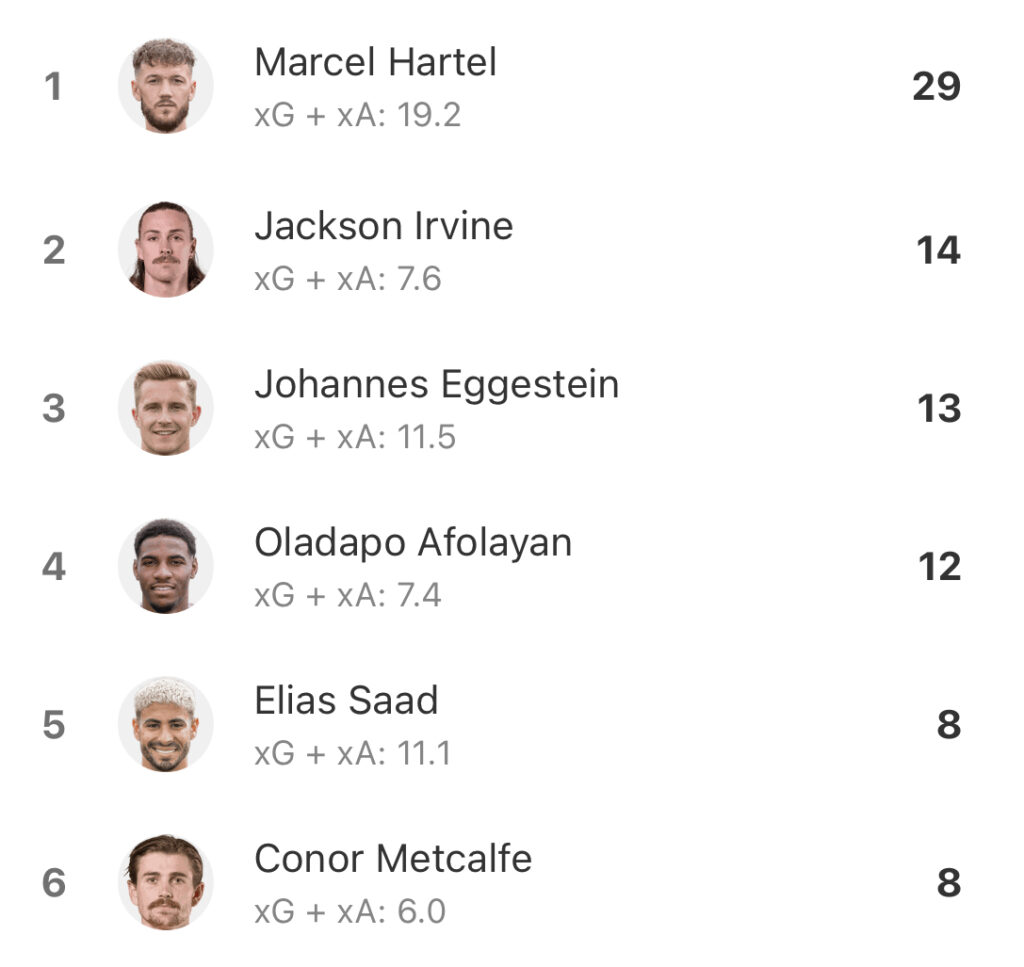Screen dimensions: 1024x967
Task: Select the xG + xA: 11.1 stat
Action: (353, 753)
